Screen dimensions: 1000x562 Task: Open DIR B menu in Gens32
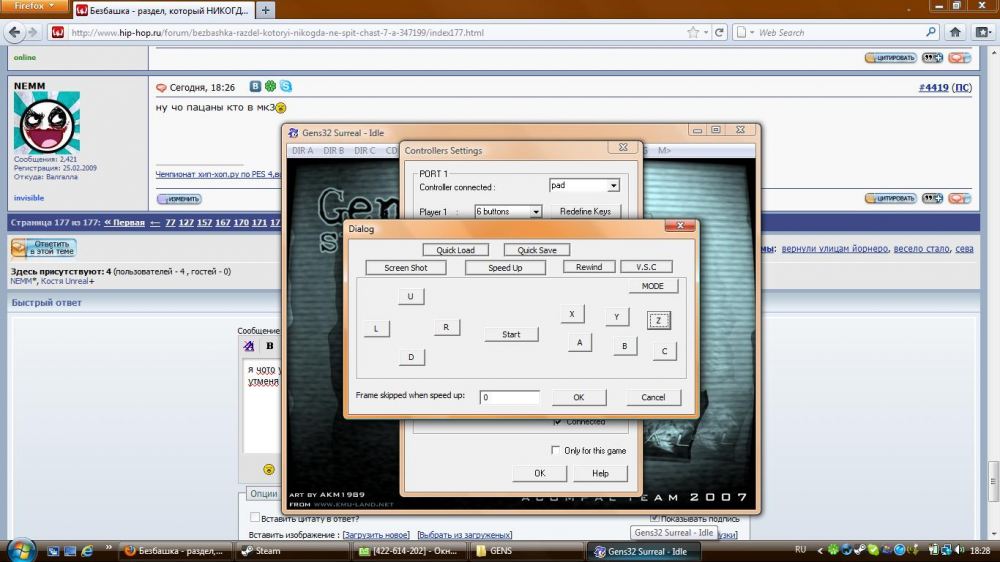pyautogui.click(x=334, y=151)
